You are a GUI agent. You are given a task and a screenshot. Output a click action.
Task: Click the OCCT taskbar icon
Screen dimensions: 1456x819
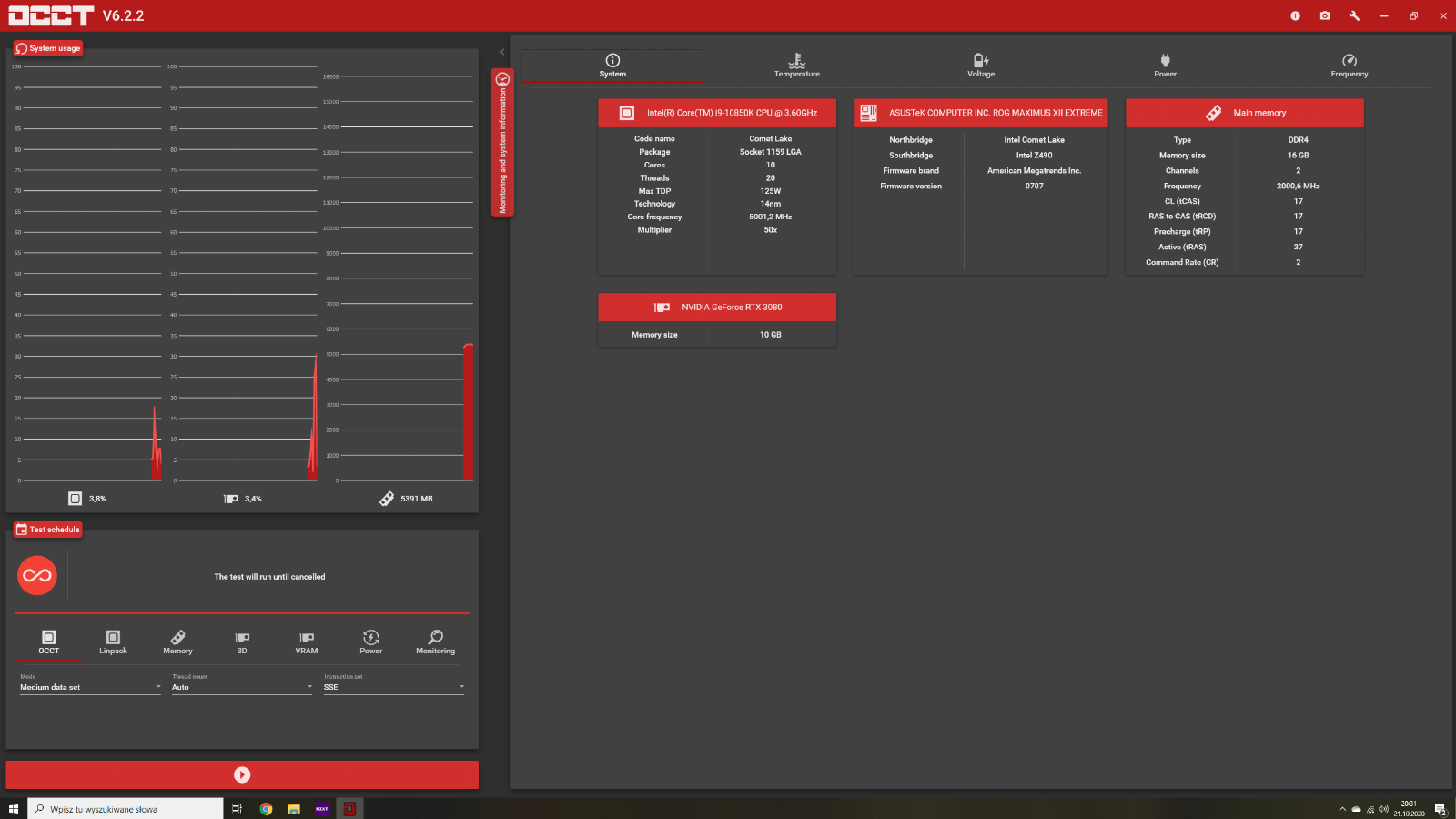349,808
